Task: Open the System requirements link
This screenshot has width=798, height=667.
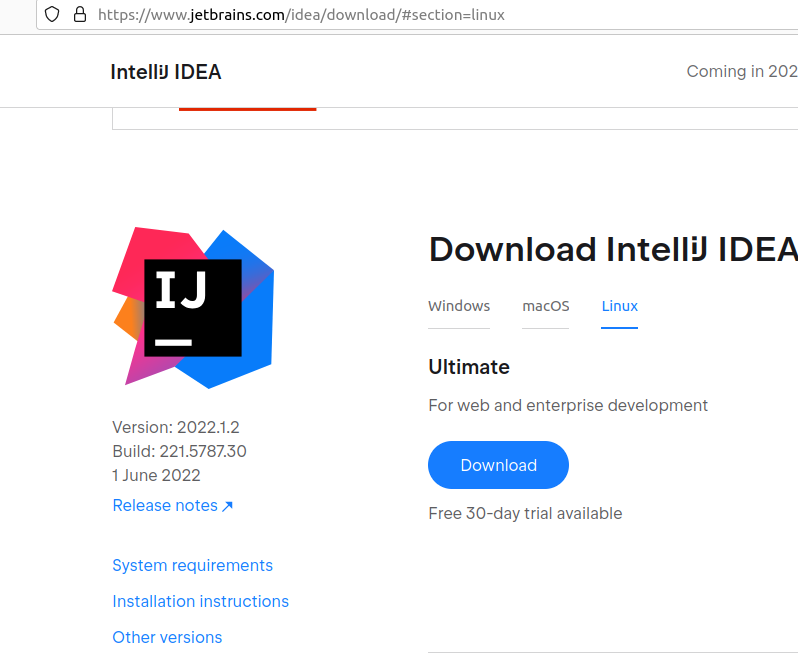Action: coord(192,566)
